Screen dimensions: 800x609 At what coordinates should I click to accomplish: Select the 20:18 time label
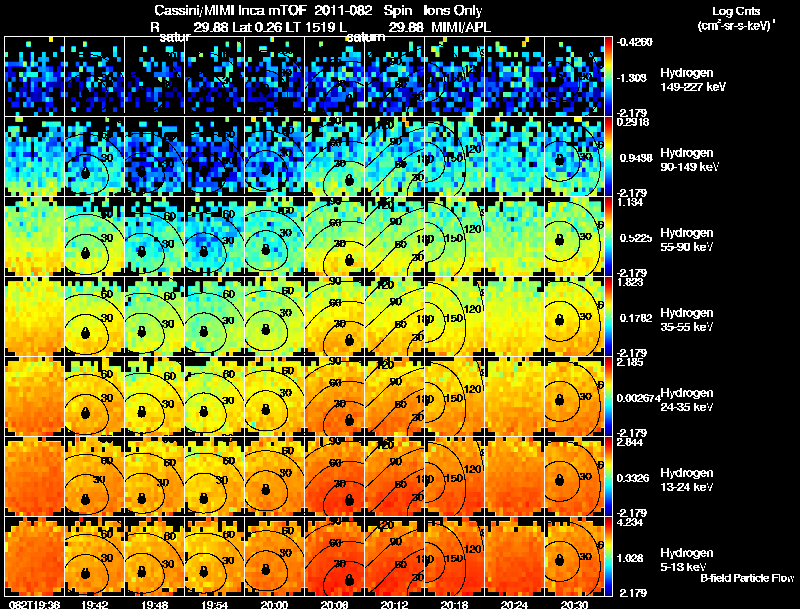[455, 604]
